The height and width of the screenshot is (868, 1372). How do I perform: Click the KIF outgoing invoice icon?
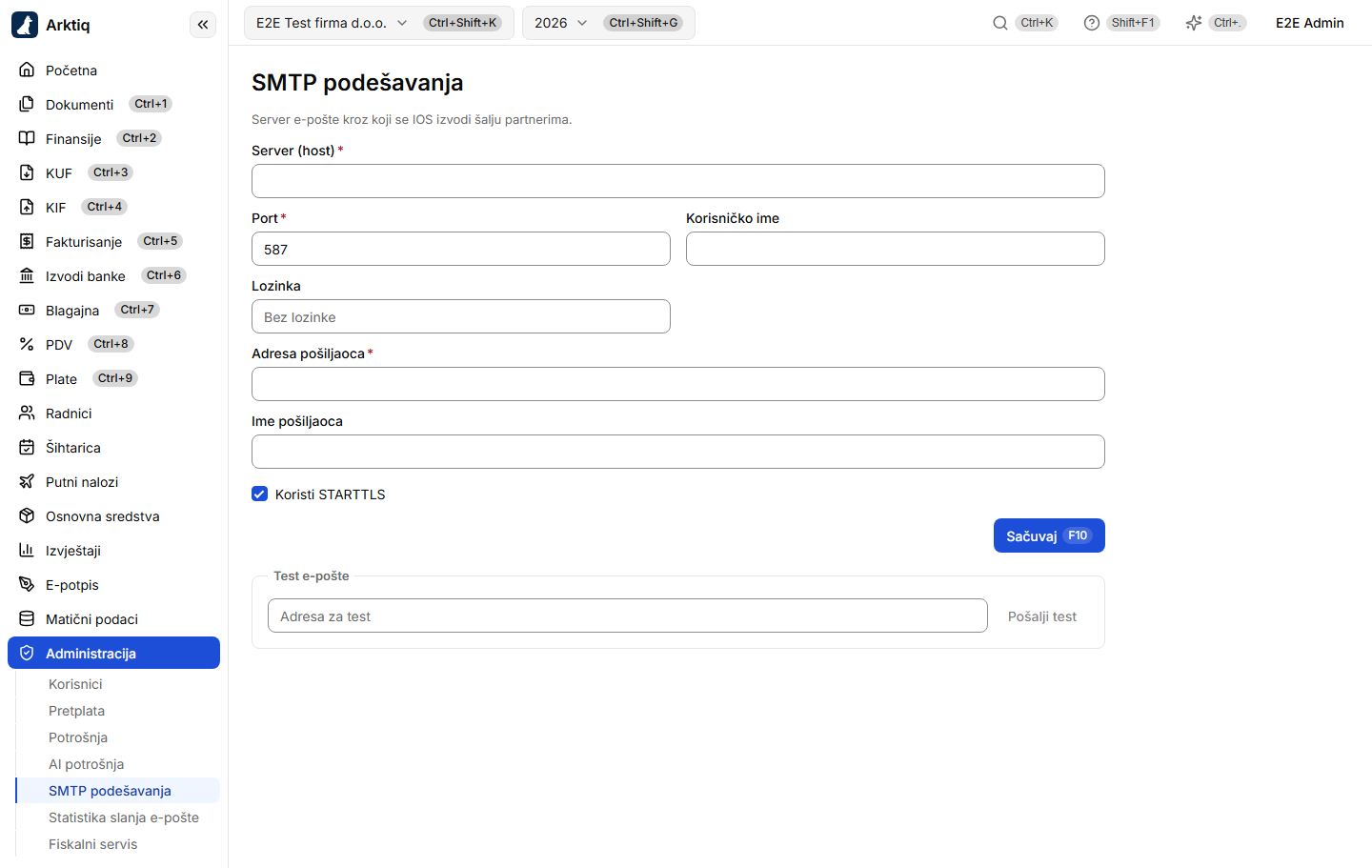click(x=27, y=207)
